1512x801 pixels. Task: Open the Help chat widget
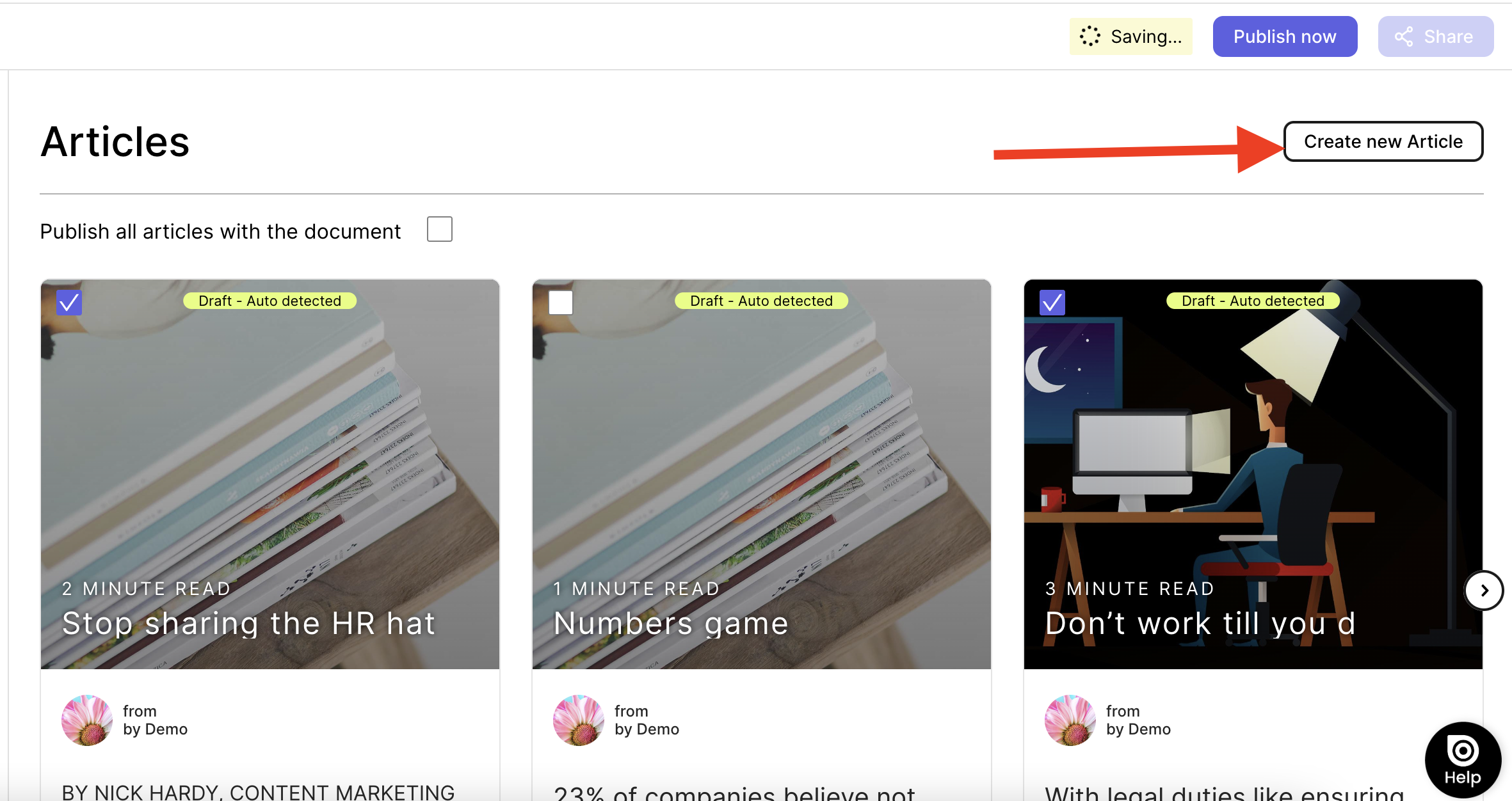[1463, 760]
